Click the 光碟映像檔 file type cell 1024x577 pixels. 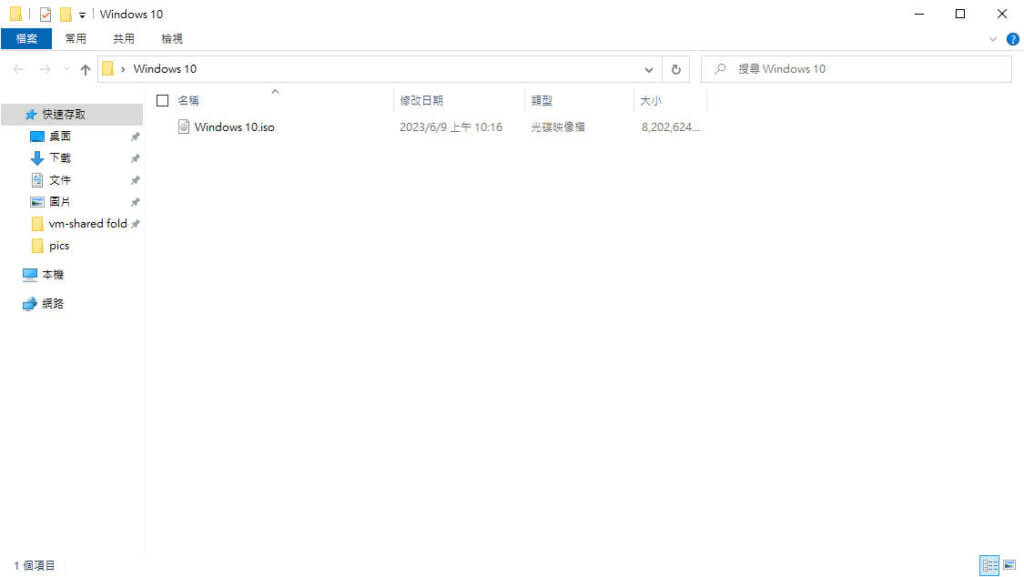[558, 127]
